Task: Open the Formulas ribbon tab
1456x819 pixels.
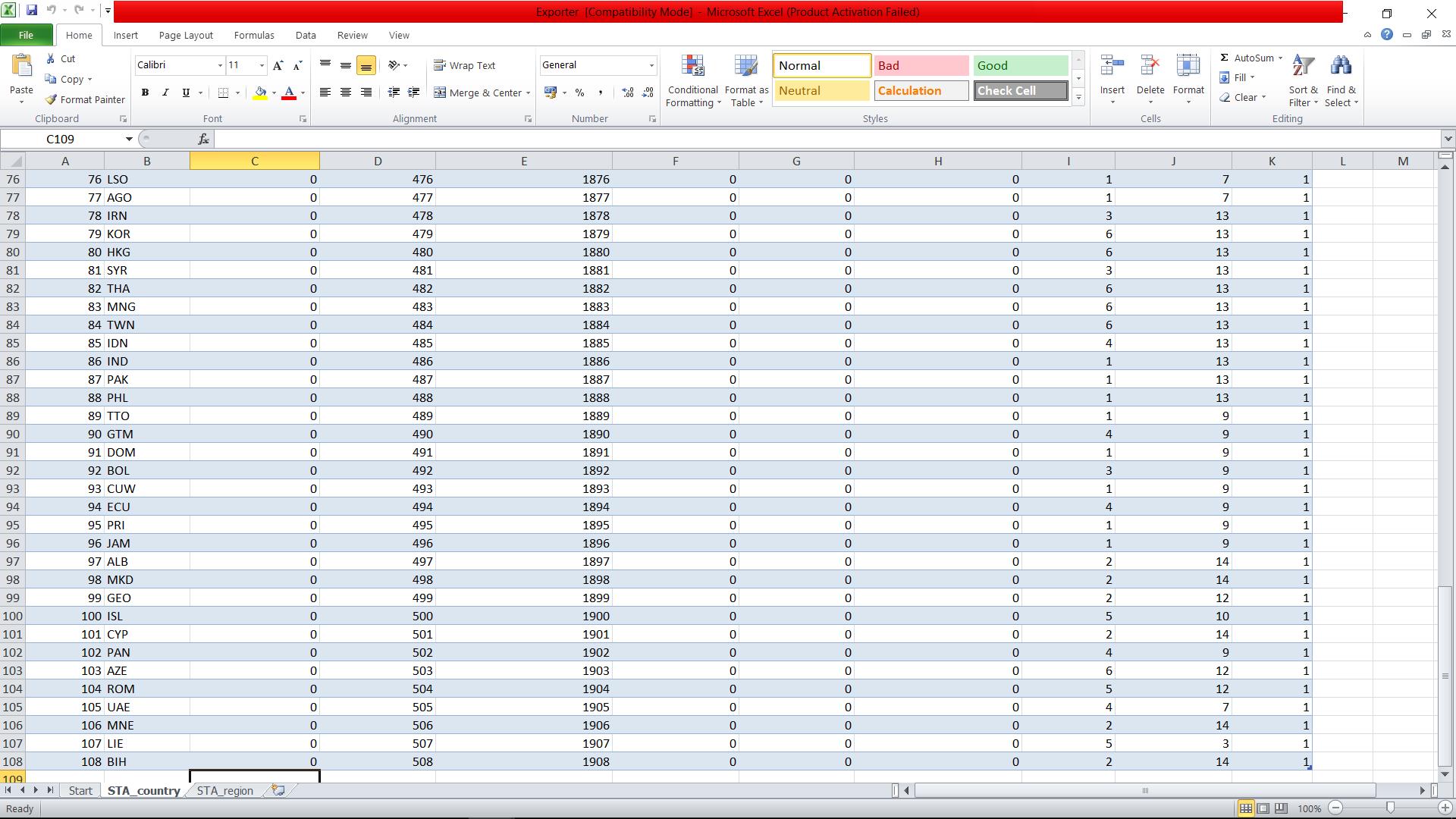Action: click(253, 35)
